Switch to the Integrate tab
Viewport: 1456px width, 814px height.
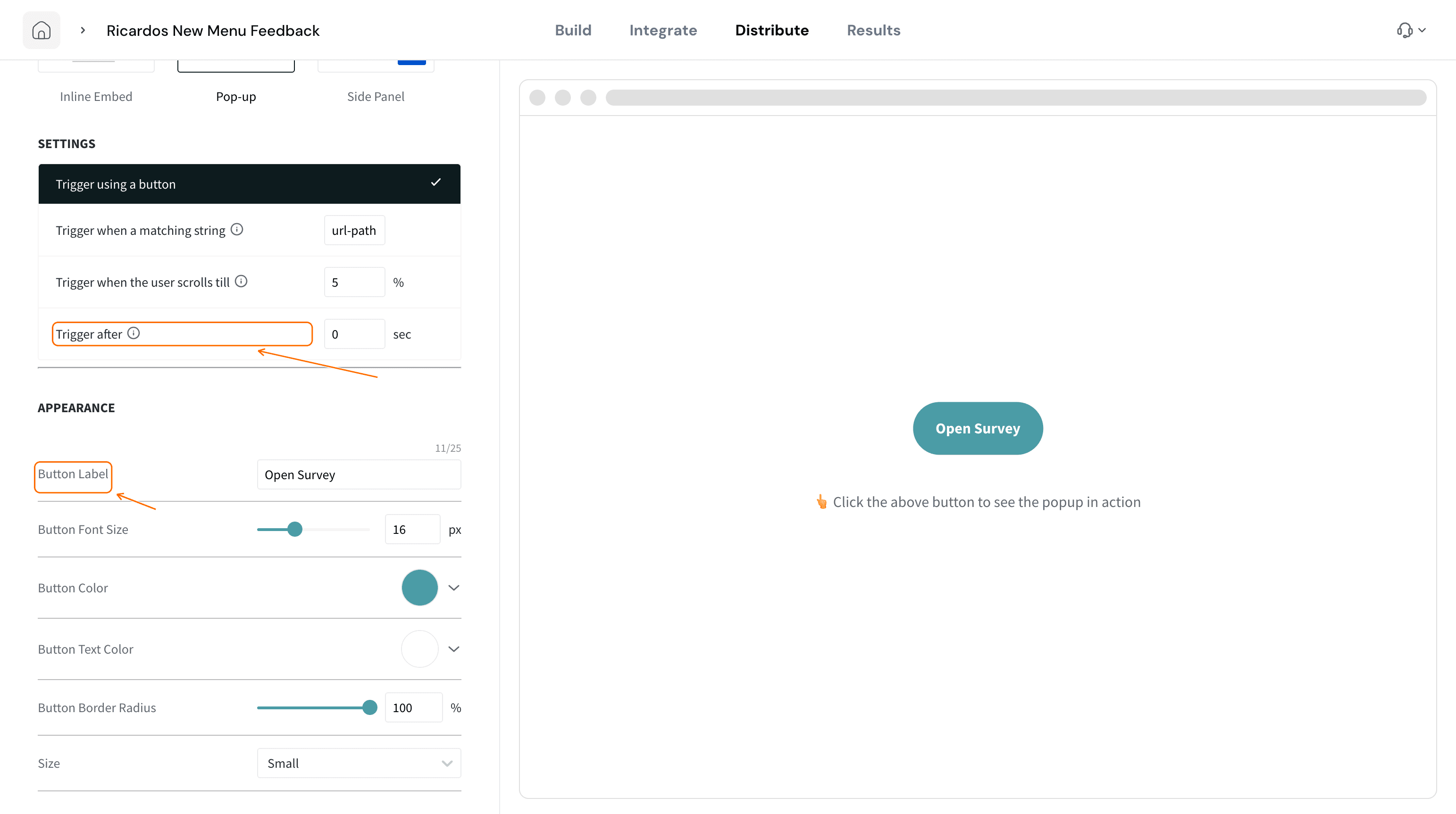point(663,30)
